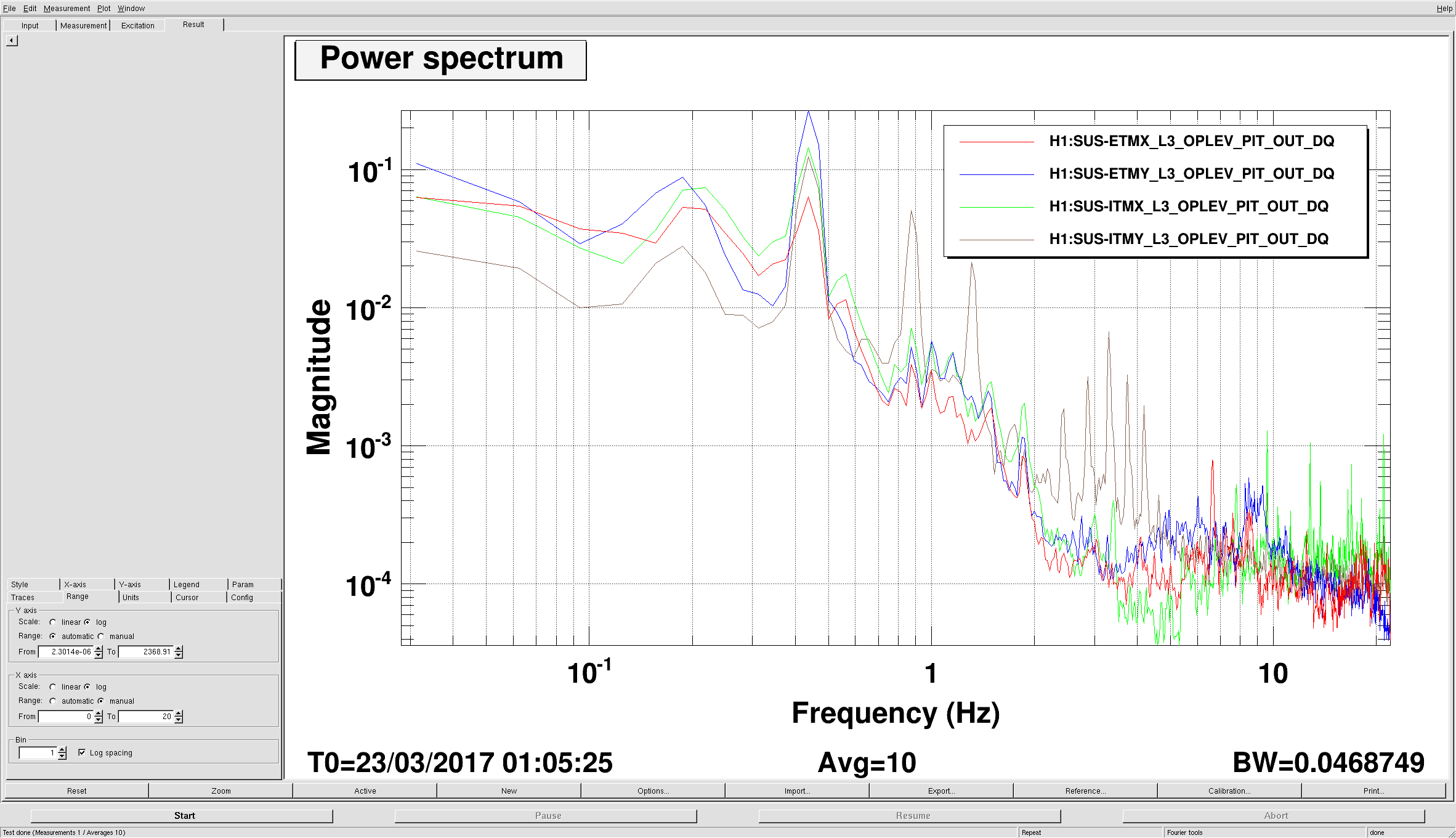Image resolution: width=1456 pixels, height=838 pixels.
Task: Click the Print button
Action: click(x=1374, y=791)
